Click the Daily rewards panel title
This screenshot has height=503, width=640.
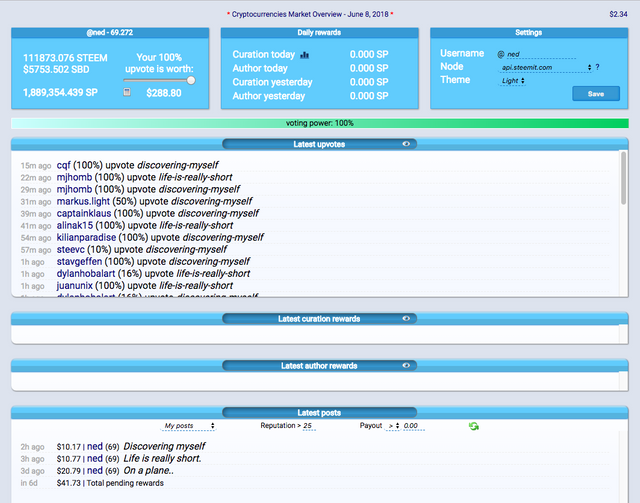click(319, 33)
